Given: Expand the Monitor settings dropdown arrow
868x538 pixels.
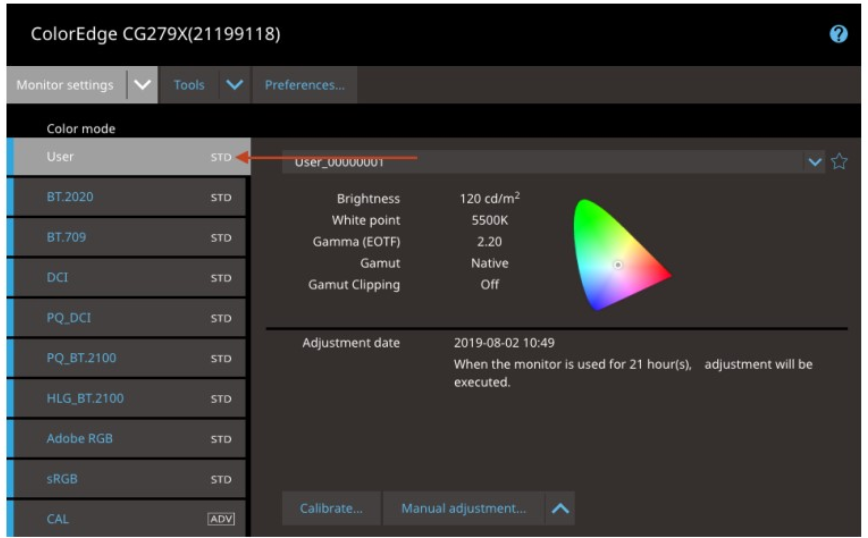Looking at the screenshot, I should 142,85.
